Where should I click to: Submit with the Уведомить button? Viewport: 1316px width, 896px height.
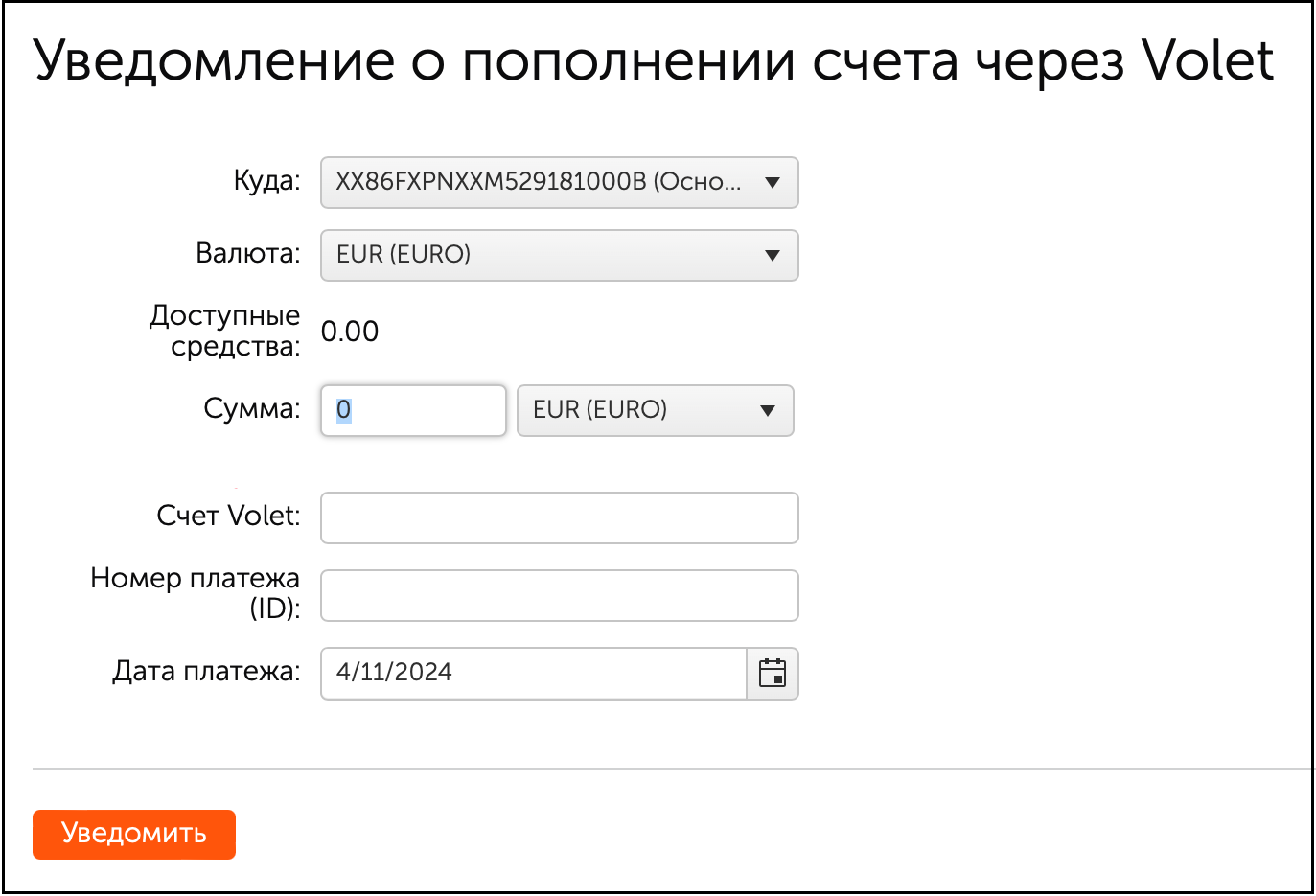[x=134, y=834]
